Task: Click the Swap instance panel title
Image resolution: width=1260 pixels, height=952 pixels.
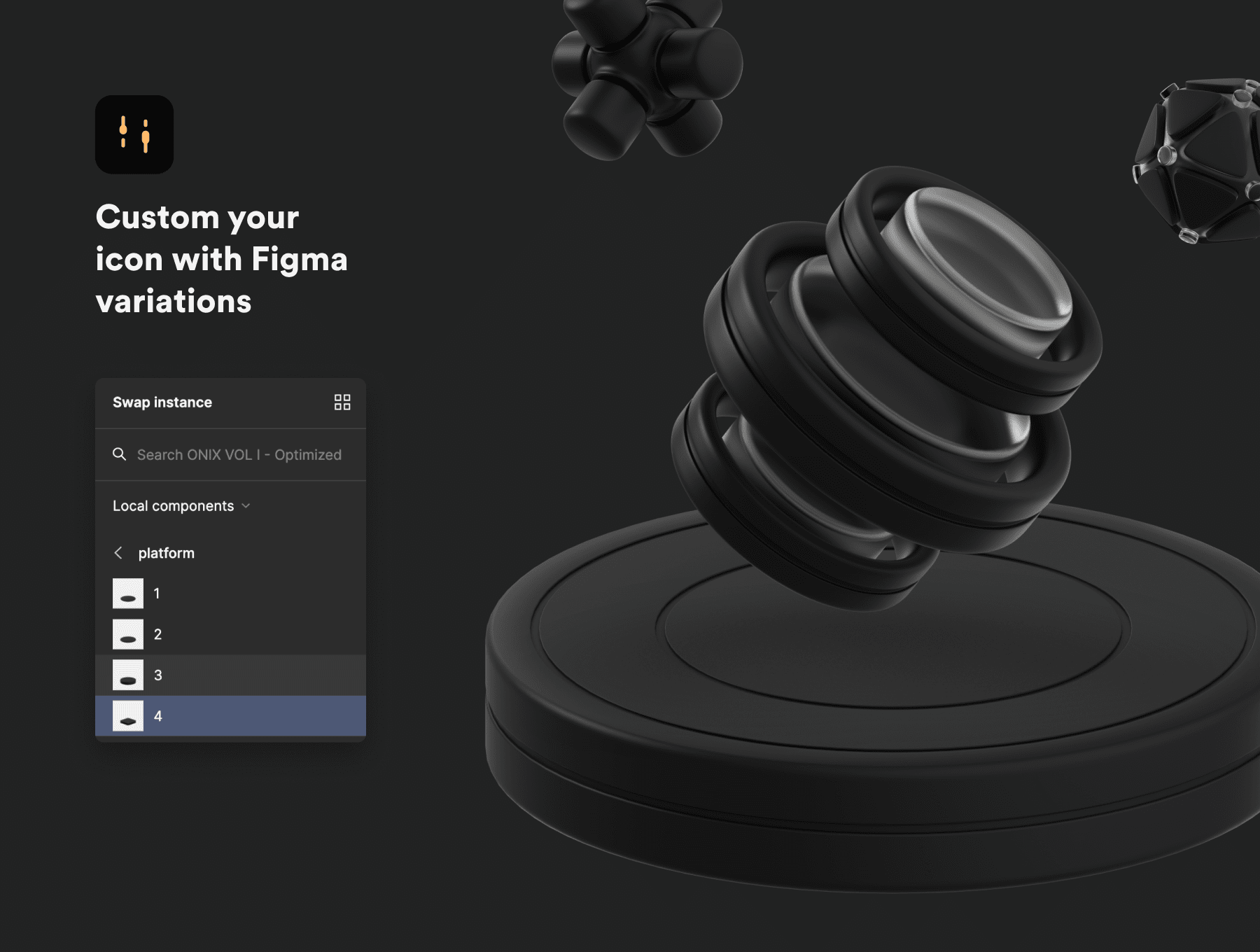Action: [x=162, y=402]
